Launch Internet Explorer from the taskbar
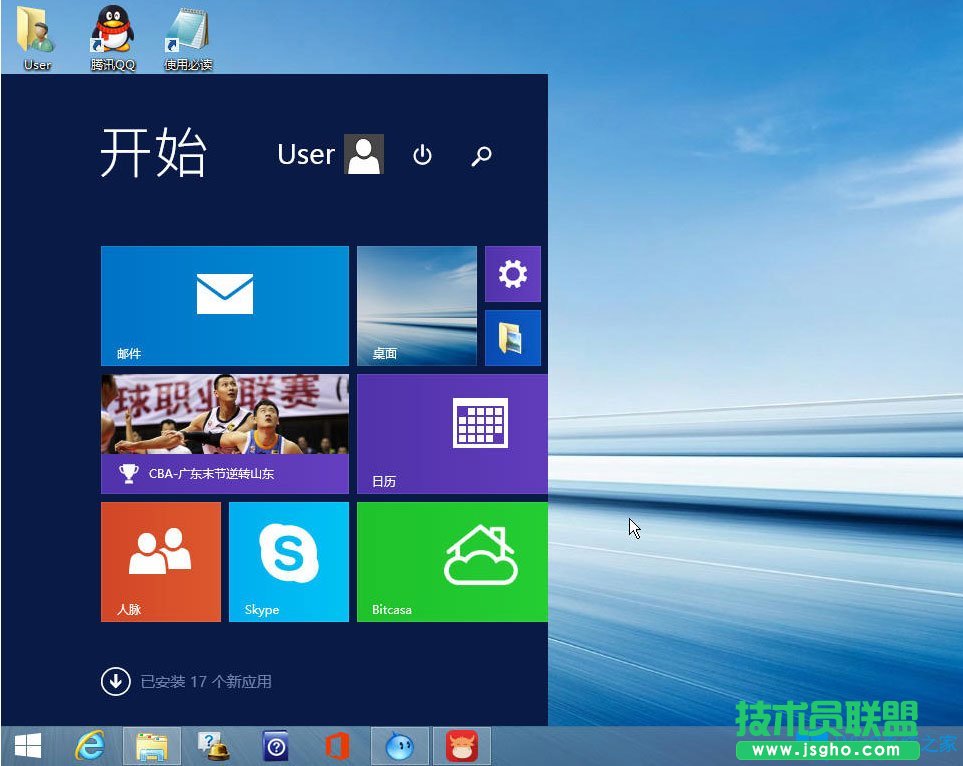The height and width of the screenshot is (766, 963). coord(90,745)
